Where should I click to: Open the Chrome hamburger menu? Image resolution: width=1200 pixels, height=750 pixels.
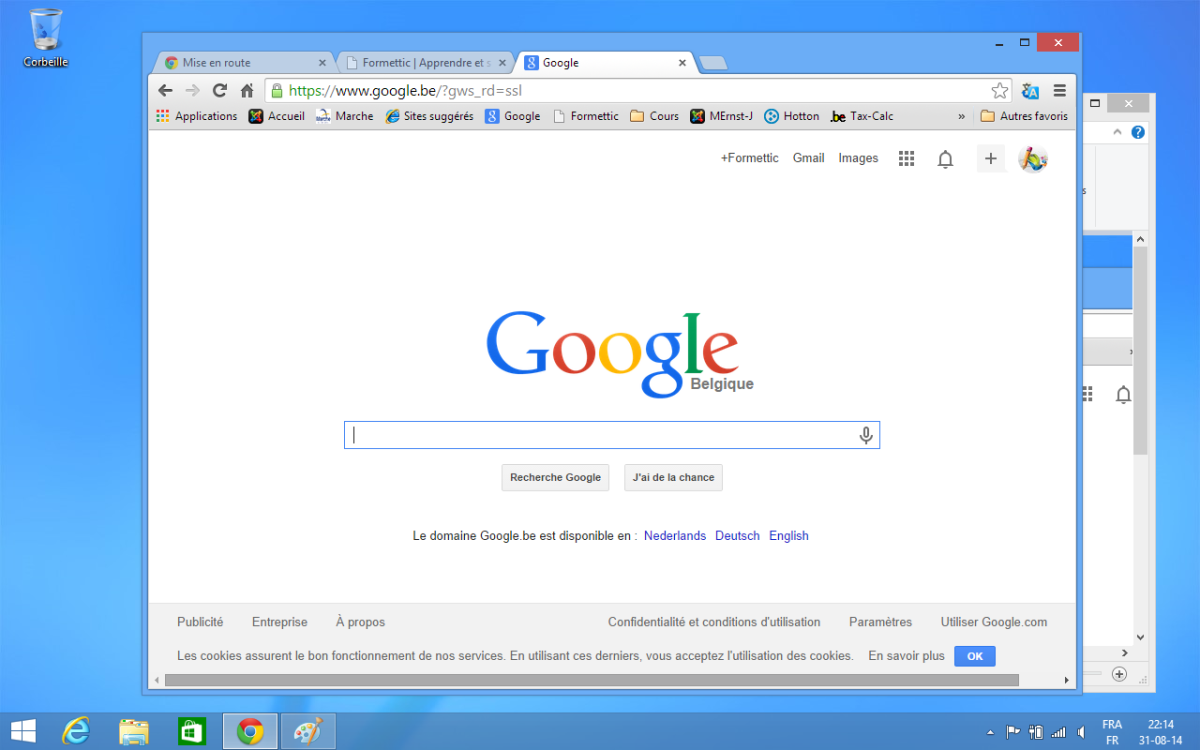pos(1060,90)
